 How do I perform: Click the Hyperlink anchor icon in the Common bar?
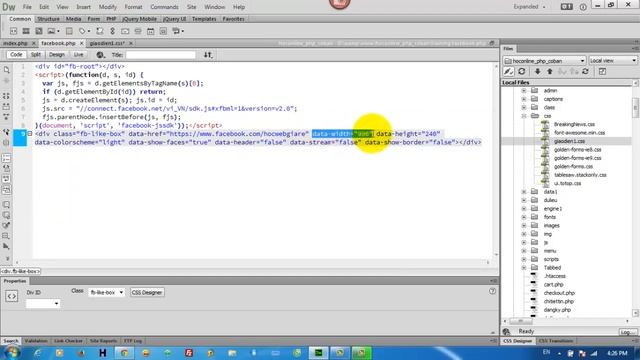[113, 31]
